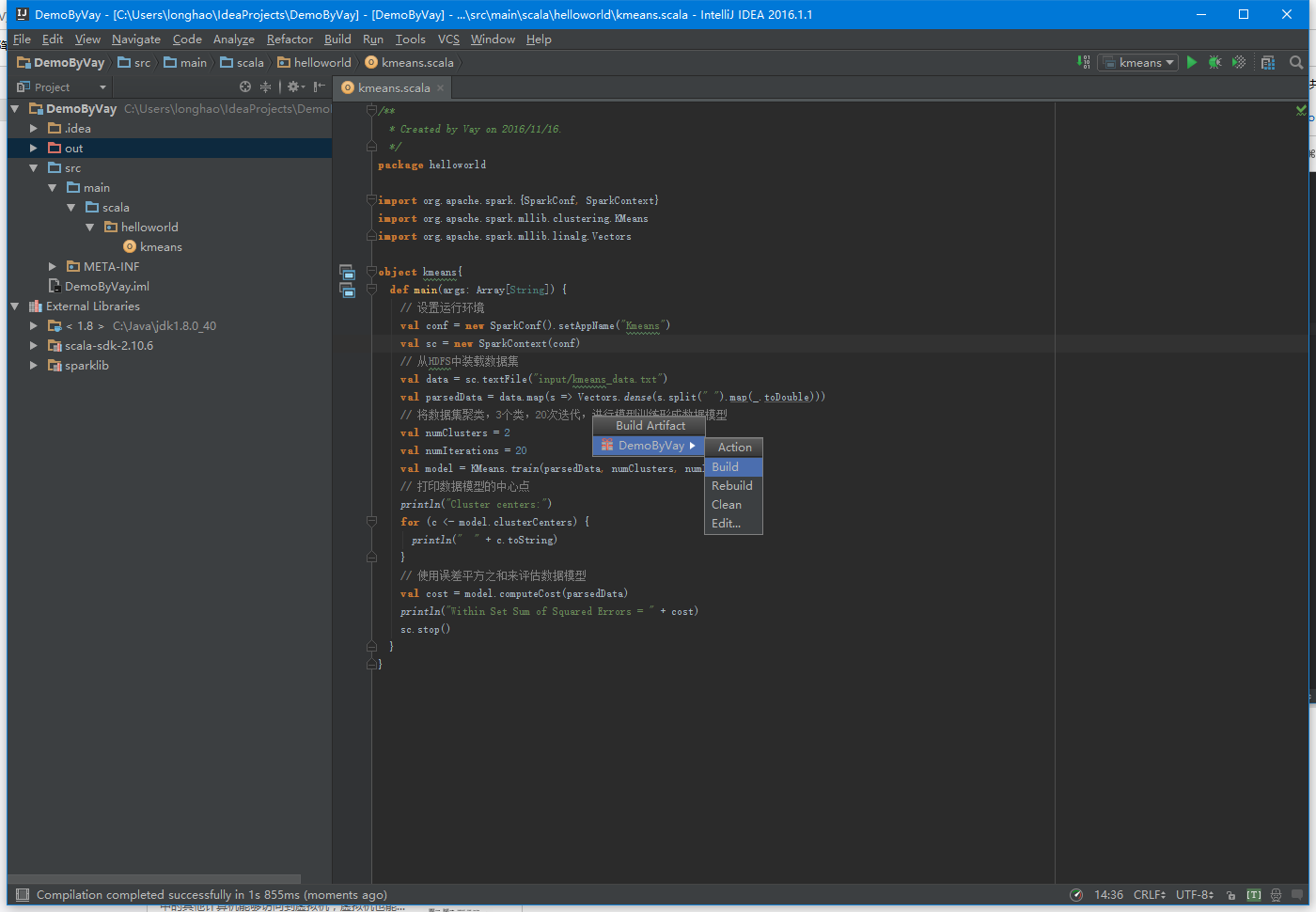
Task: Collapse all in Project panel
Action: (x=265, y=86)
